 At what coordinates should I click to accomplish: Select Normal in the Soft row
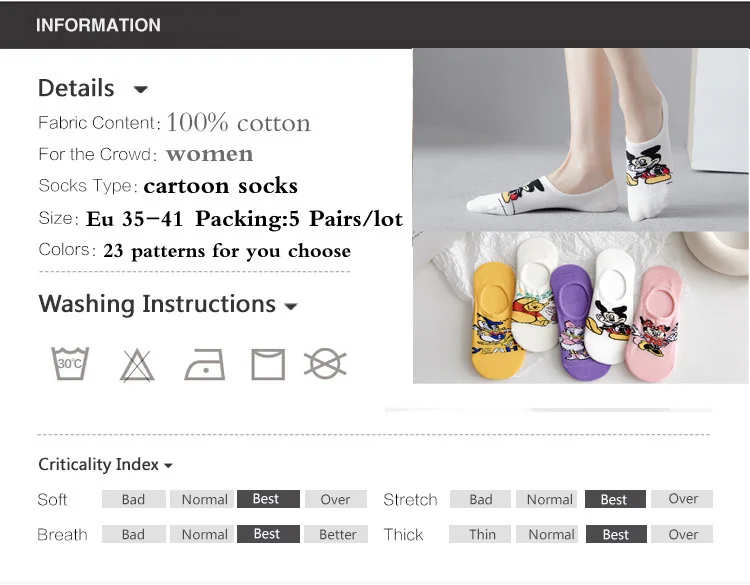(x=204, y=499)
